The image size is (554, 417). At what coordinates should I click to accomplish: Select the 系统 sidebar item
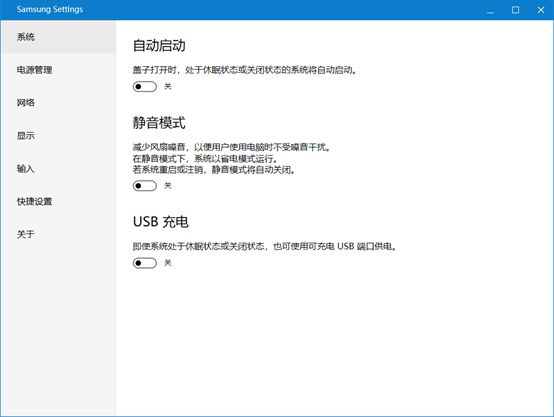[58, 37]
